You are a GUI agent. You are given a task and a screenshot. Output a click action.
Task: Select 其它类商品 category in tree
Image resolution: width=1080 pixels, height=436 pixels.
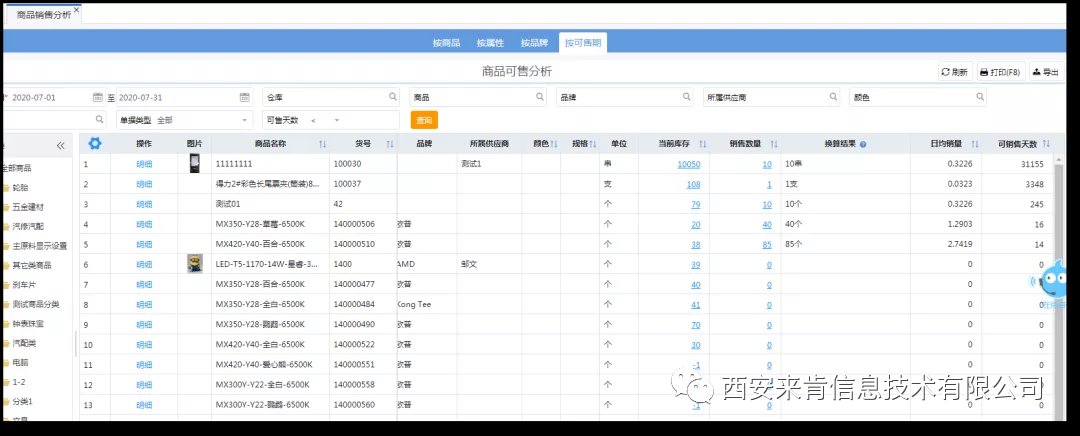click(x=32, y=265)
